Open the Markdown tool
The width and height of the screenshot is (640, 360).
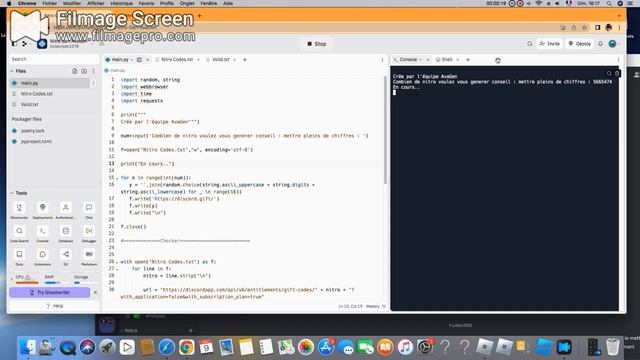(89, 257)
